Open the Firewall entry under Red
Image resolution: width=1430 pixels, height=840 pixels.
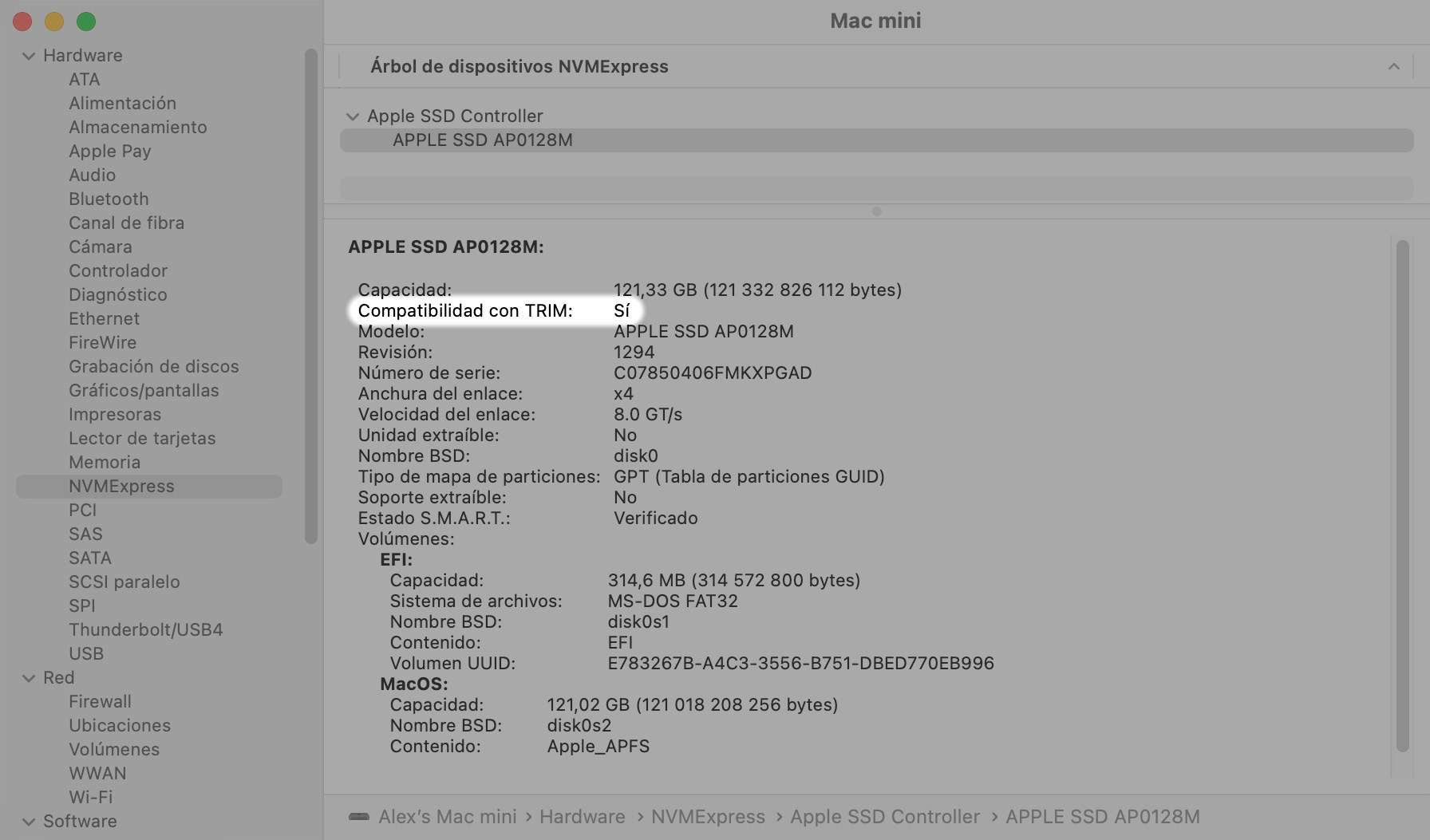point(100,702)
